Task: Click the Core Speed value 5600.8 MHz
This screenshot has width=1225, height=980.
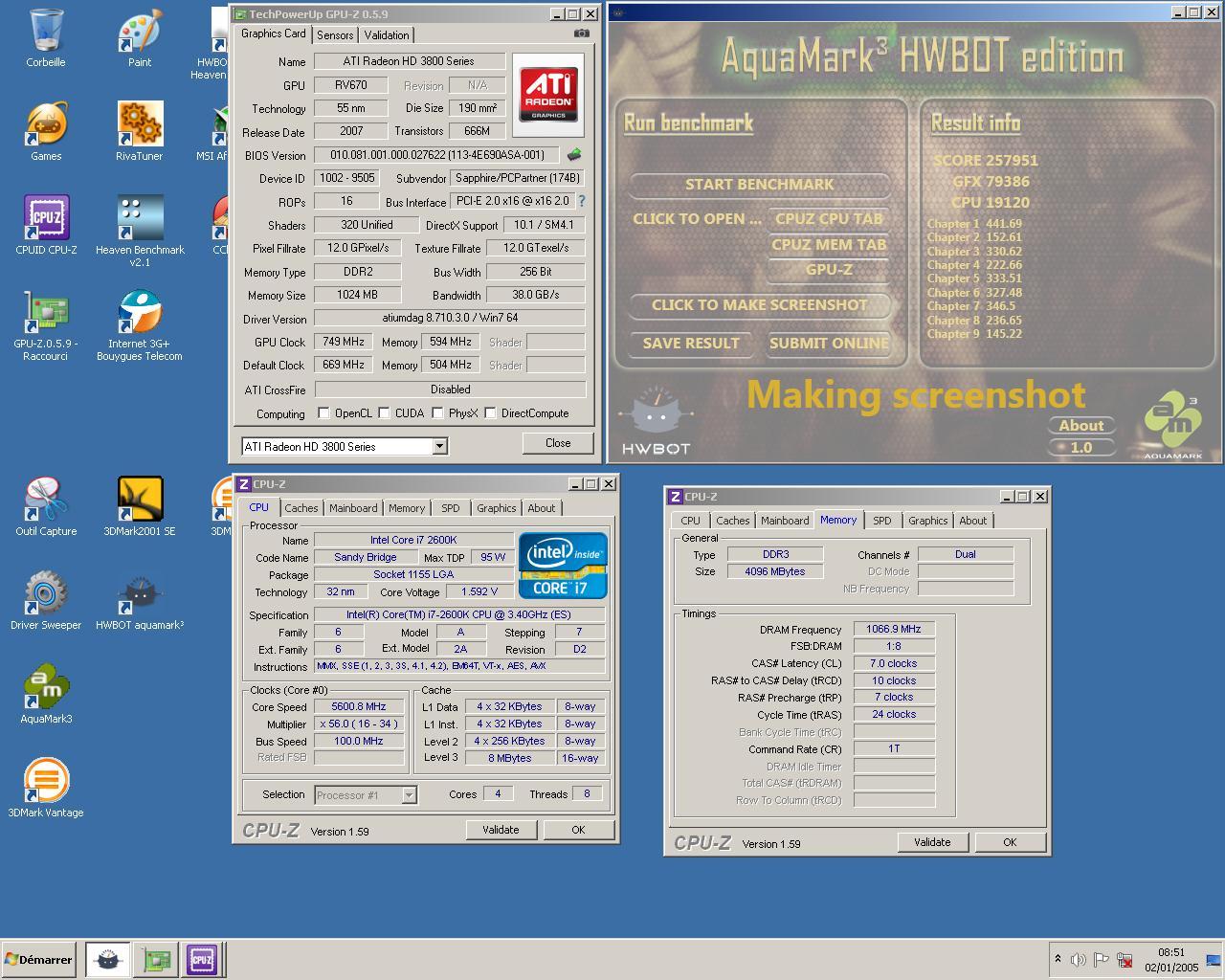Action: (359, 706)
